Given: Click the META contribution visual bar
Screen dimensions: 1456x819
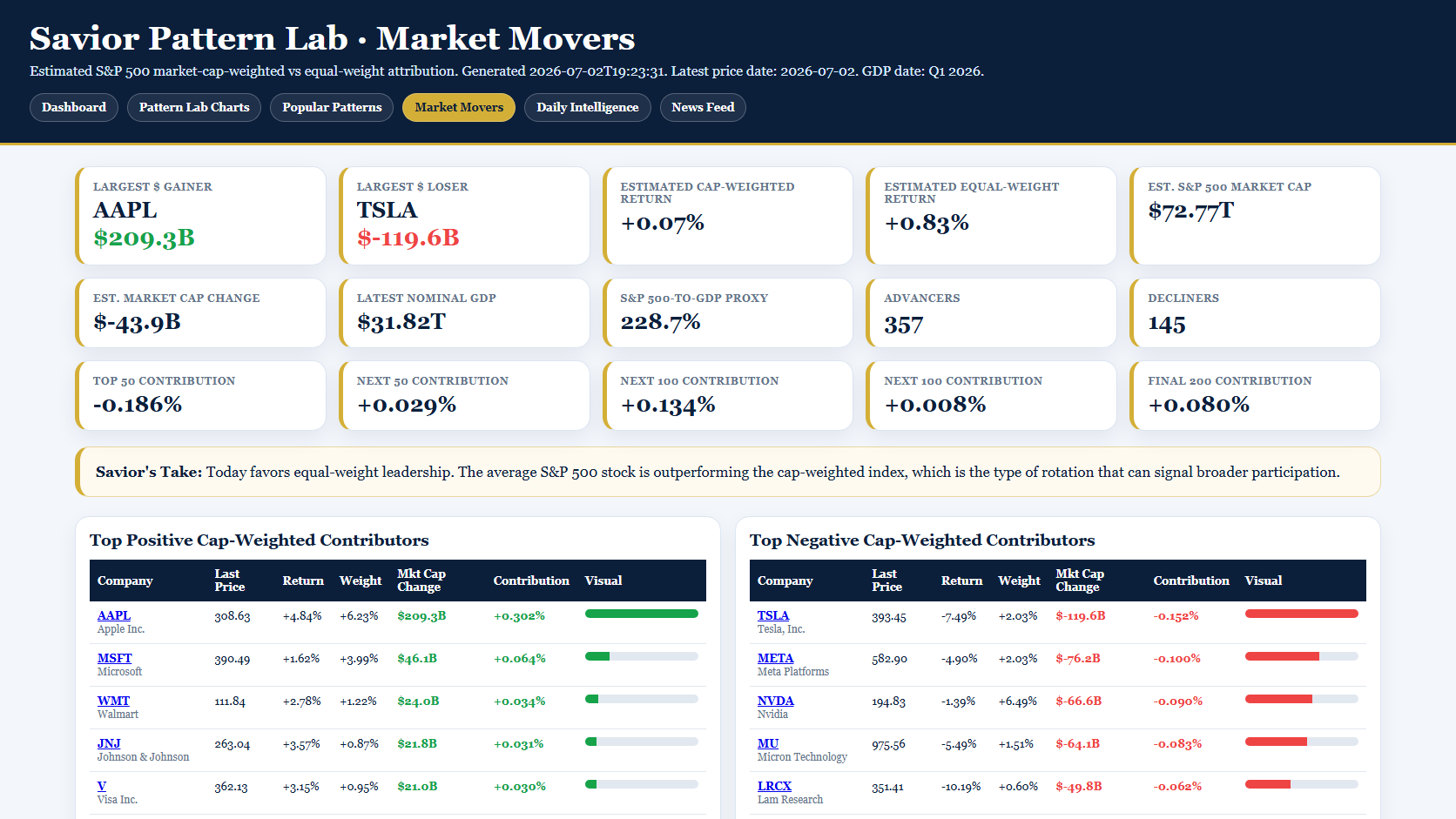Looking at the screenshot, I should point(1302,656).
